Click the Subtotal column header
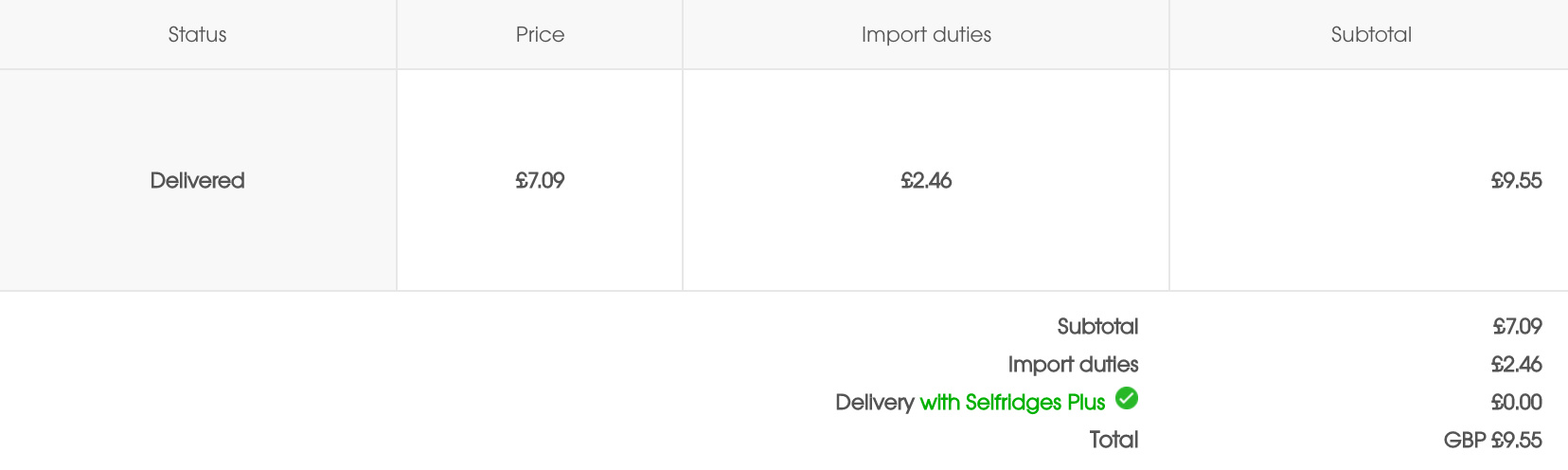 pos(1371,35)
